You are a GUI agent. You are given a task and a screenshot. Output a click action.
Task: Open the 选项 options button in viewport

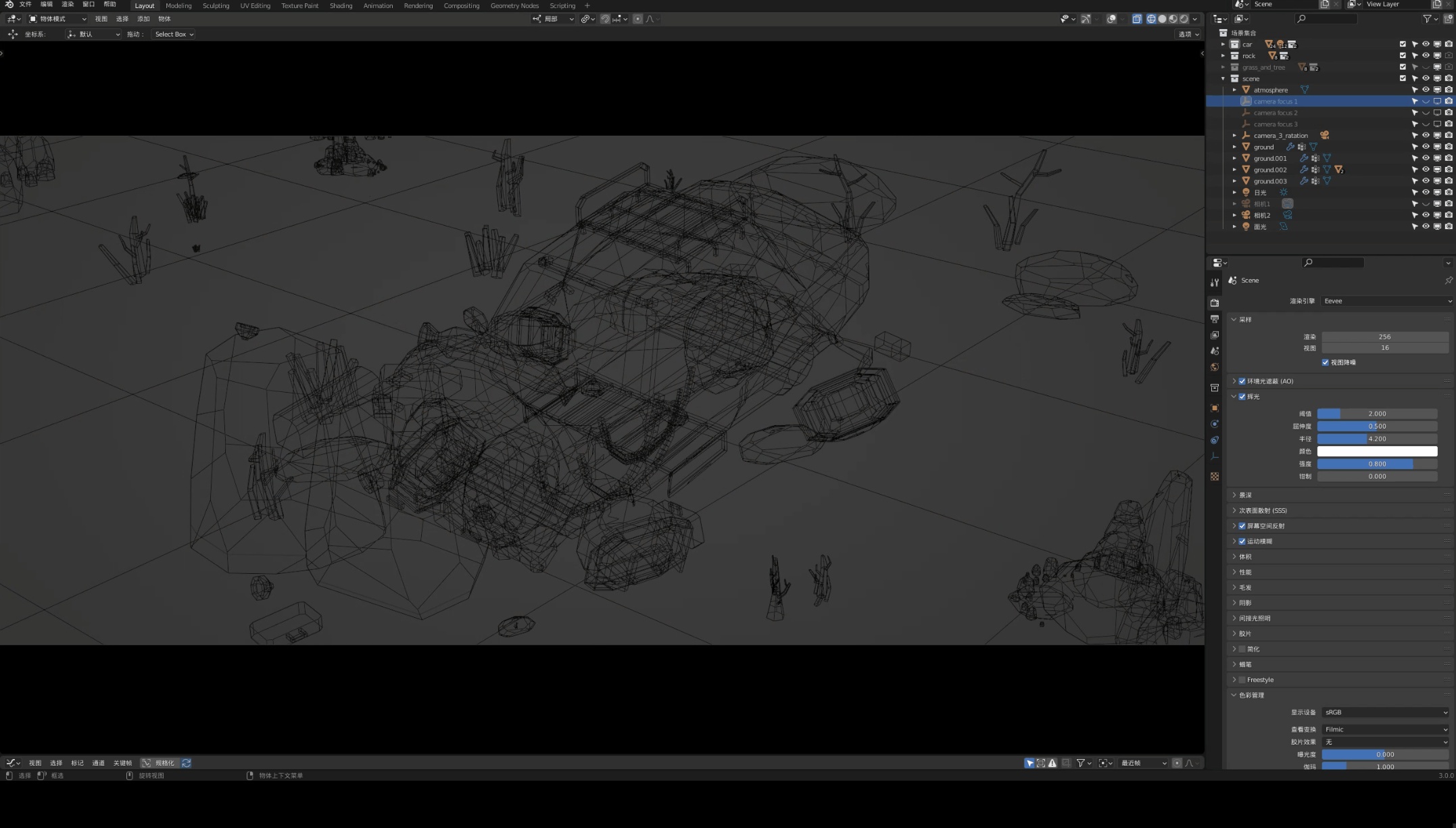[x=1188, y=34]
